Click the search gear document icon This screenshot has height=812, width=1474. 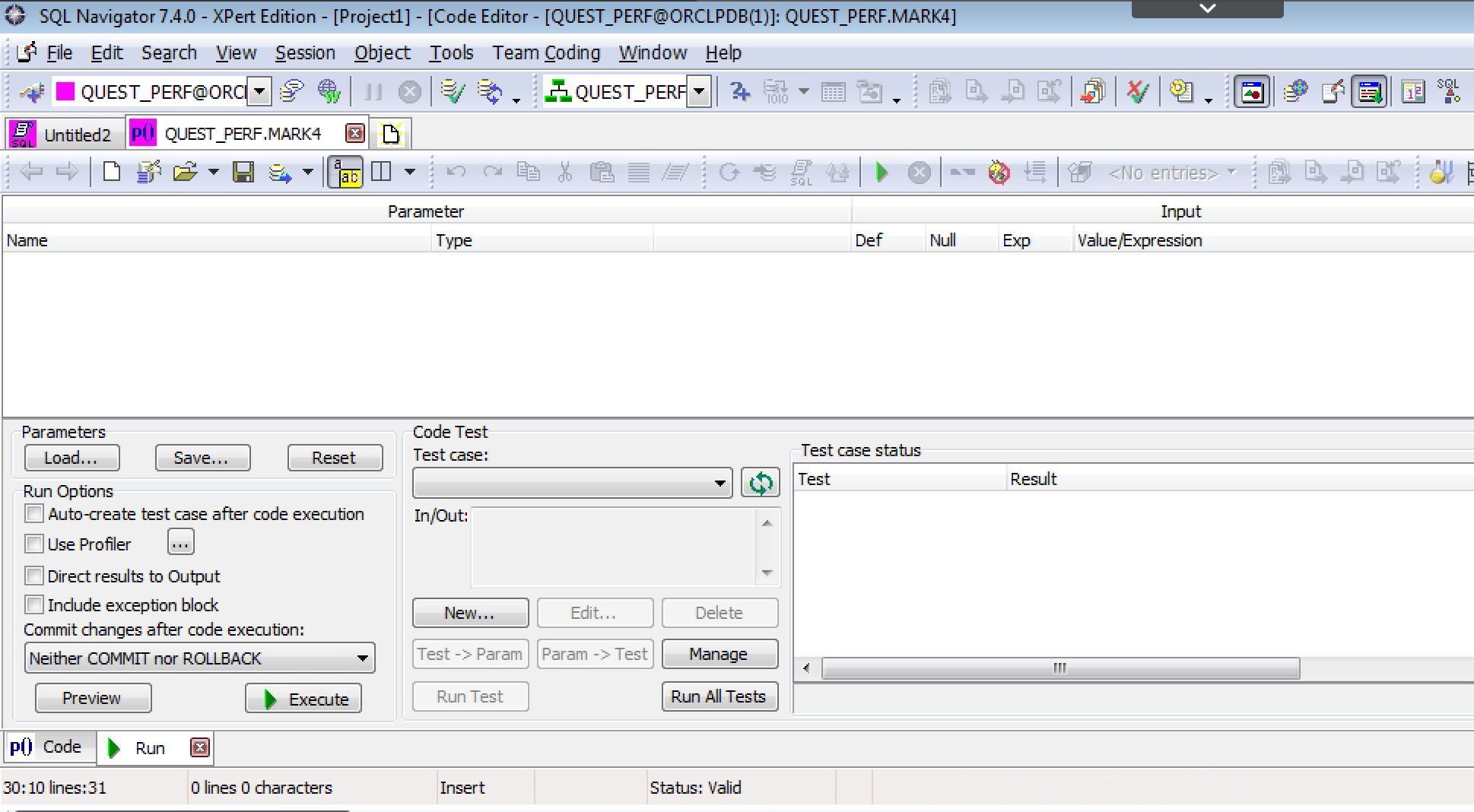coord(1181,92)
